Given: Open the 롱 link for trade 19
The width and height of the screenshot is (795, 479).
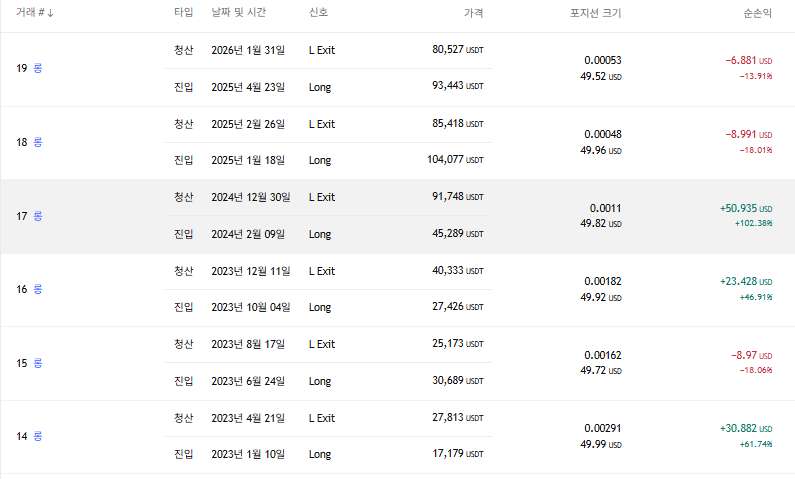Looking at the screenshot, I should pyautogui.click(x=38, y=68).
